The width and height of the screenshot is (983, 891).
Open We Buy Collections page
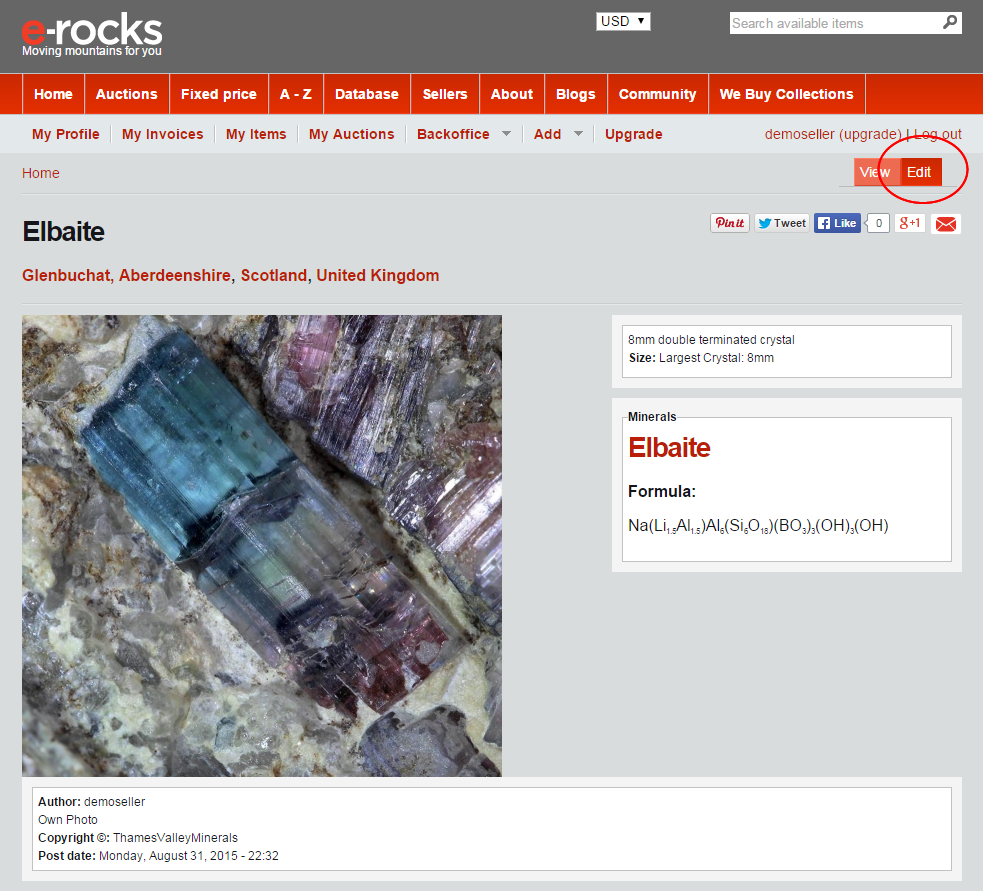[787, 94]
